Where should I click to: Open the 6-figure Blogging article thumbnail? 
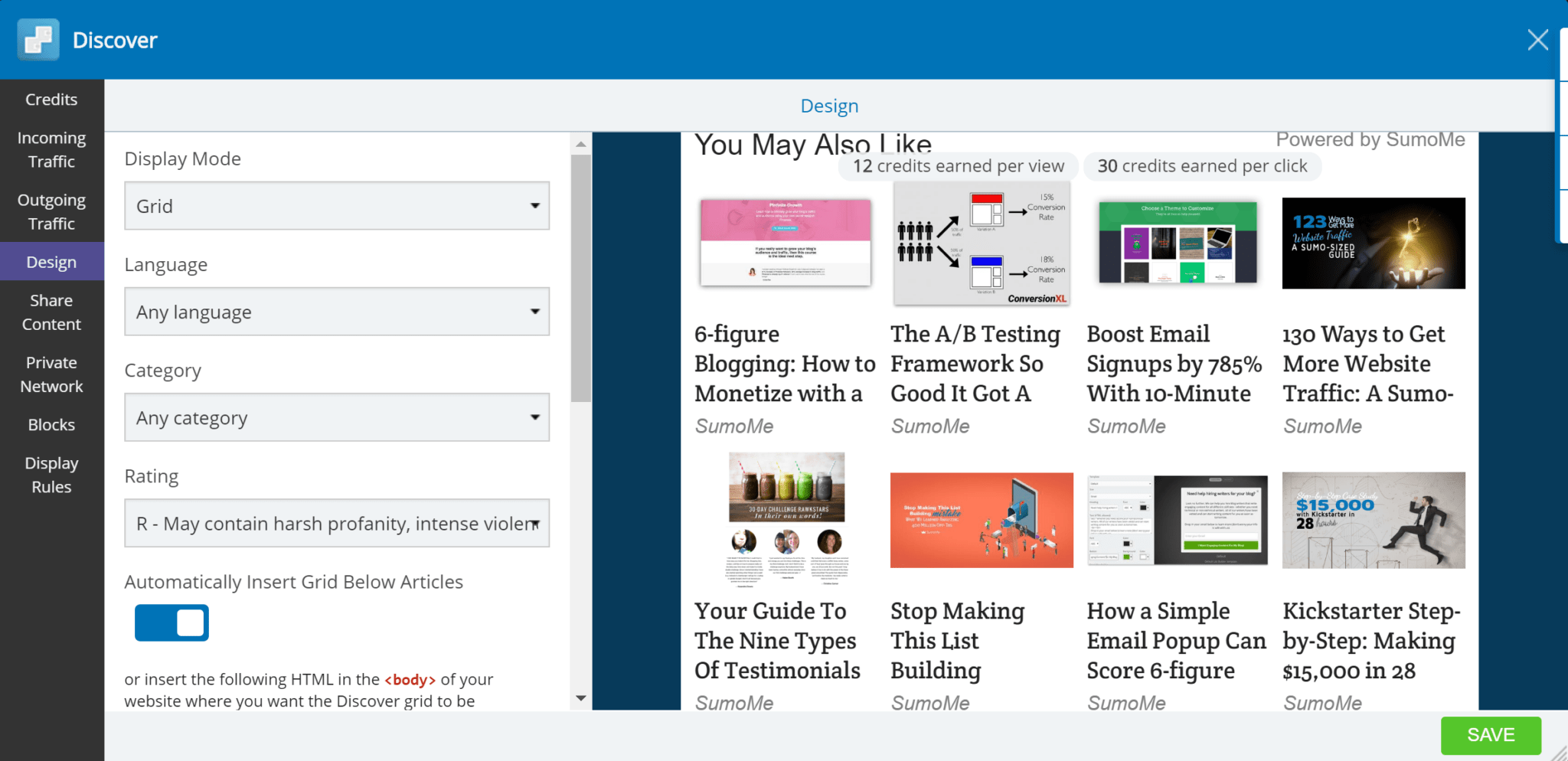pos(786,243)
